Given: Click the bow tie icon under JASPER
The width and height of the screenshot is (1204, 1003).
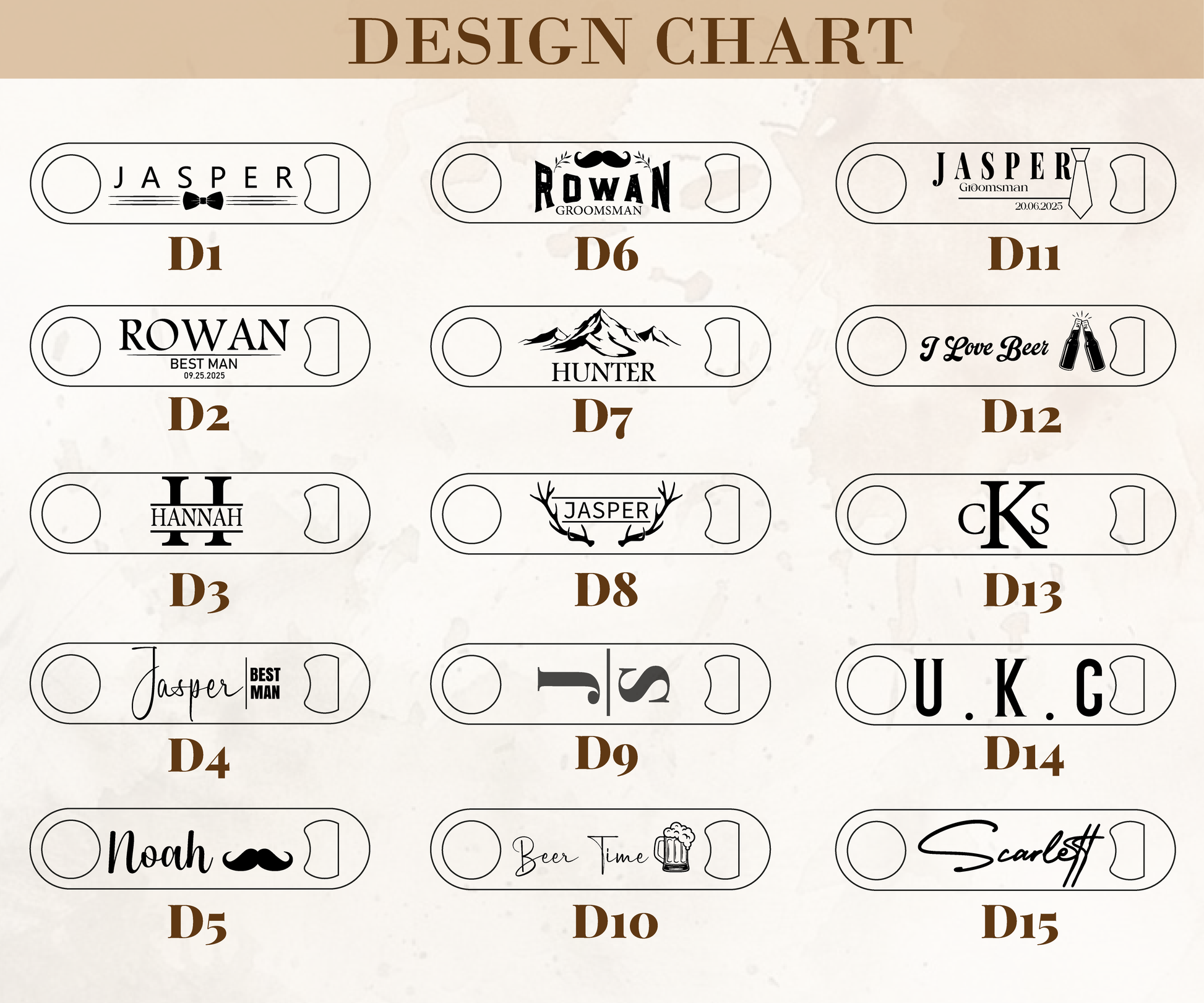Looking at the screenshot, I should [x=203, y=200].
